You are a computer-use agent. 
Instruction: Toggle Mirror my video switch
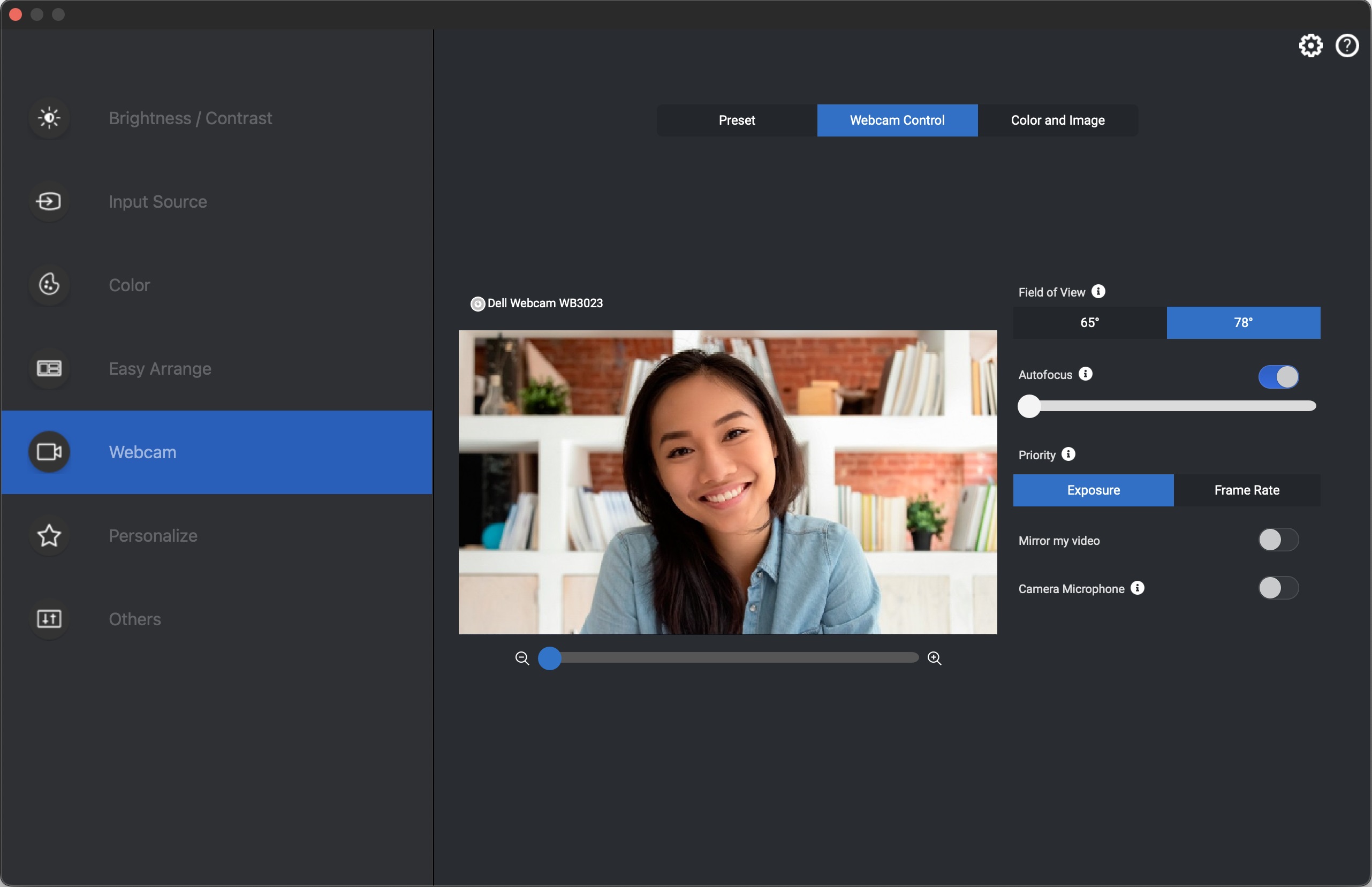[x=1278, y=539]
